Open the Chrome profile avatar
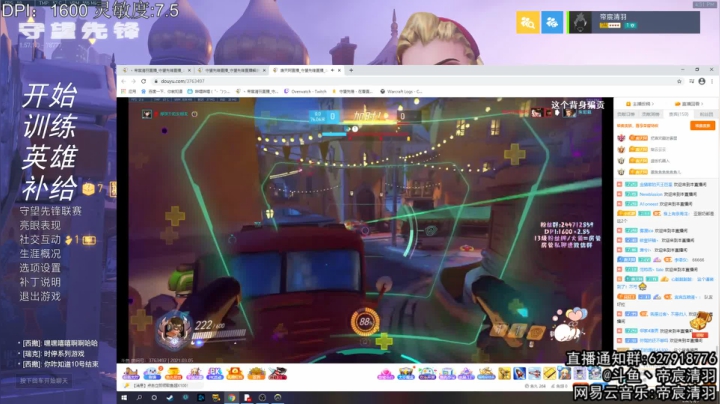The image size is (720, 404). (702, 81)
